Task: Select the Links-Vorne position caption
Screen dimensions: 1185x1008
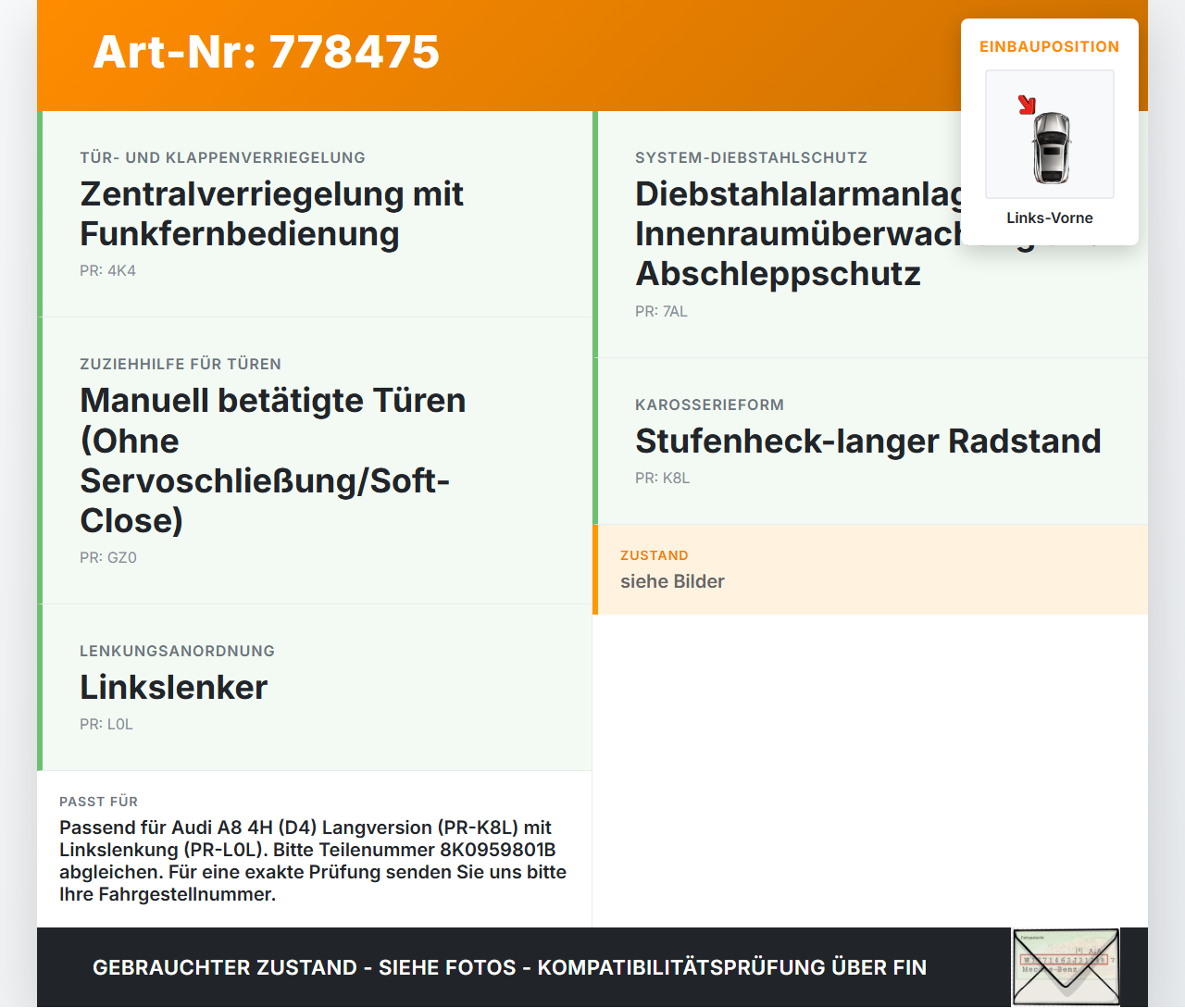Action: [x=1050, y=218]
